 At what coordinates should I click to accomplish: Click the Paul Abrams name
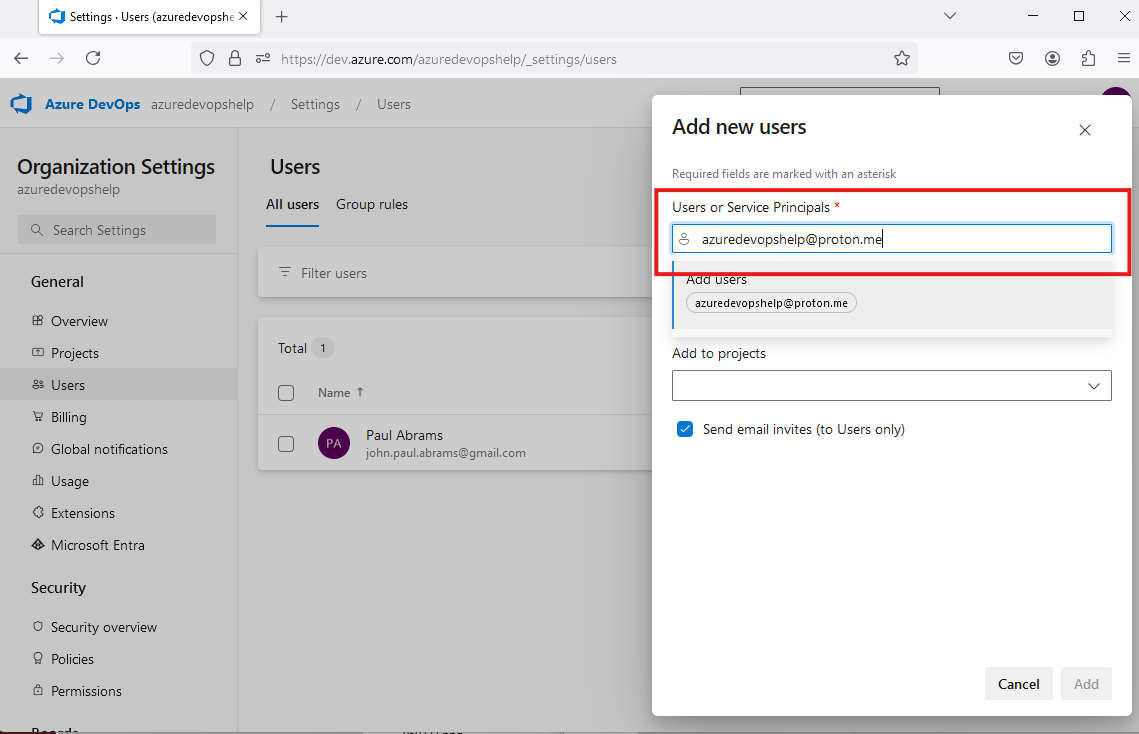click(405, 435)
